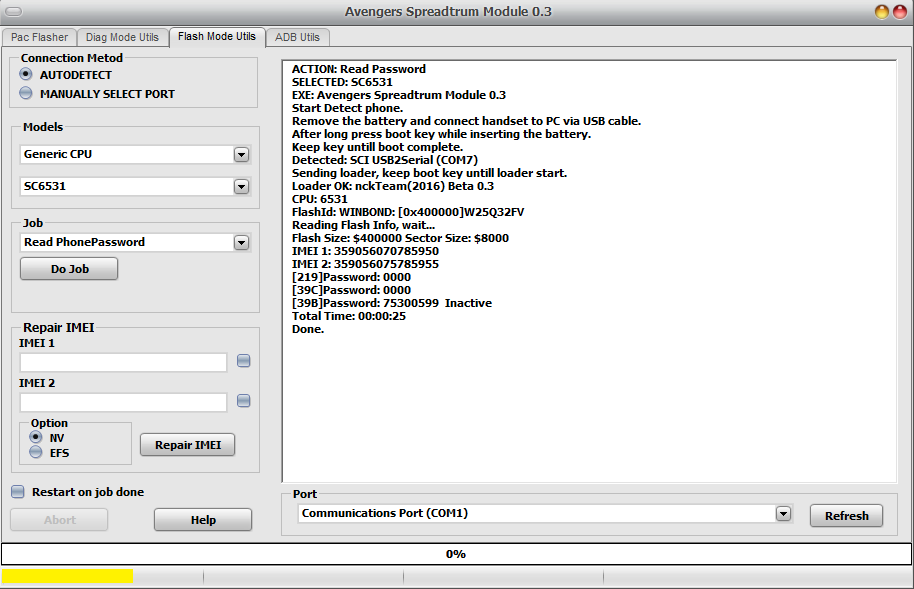The height and width of the screenshot is (589, 914).
Task: Open Help
Action: pos(203,520)
